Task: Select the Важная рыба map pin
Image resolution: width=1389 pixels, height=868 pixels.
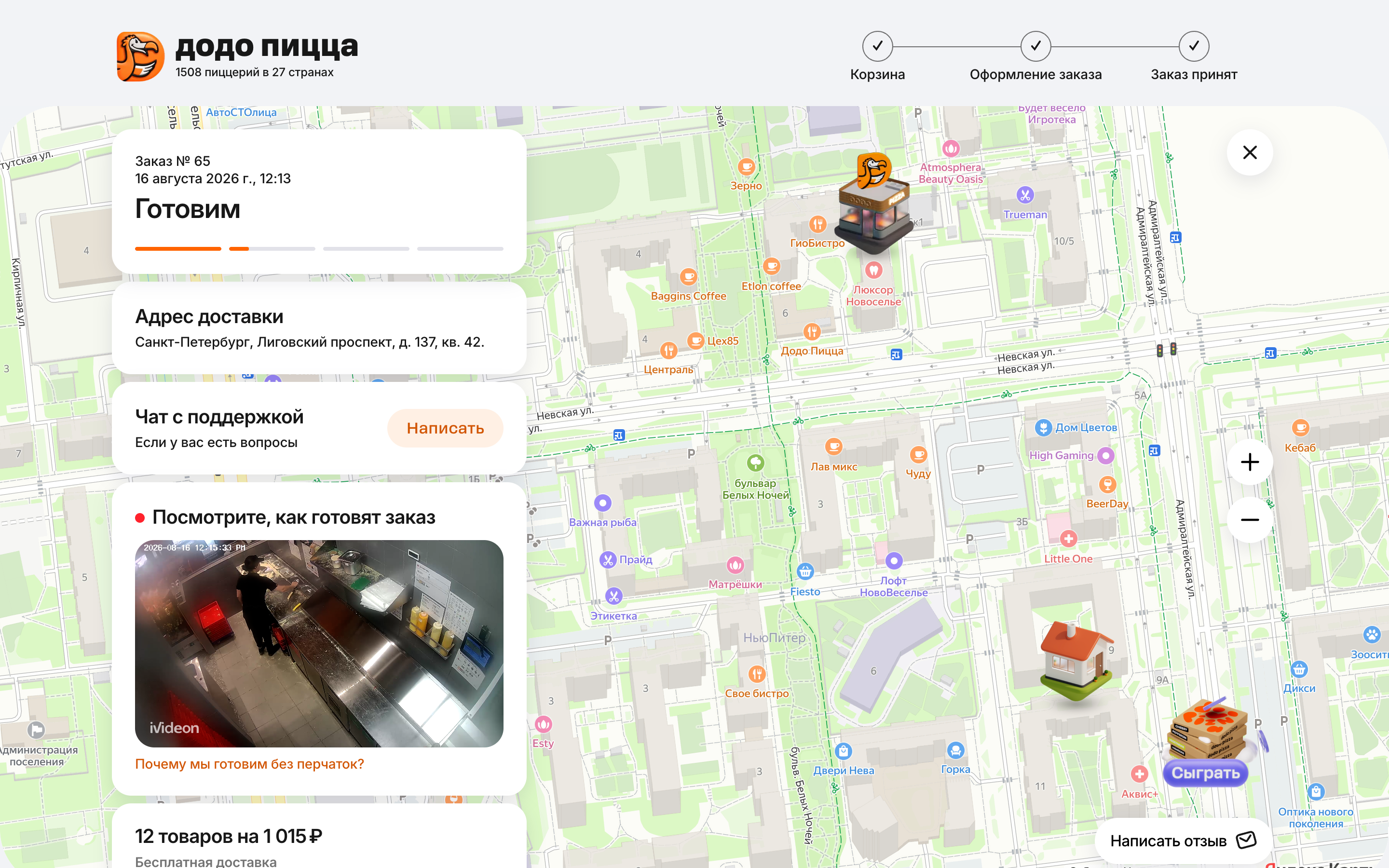Action: [603, 503]
